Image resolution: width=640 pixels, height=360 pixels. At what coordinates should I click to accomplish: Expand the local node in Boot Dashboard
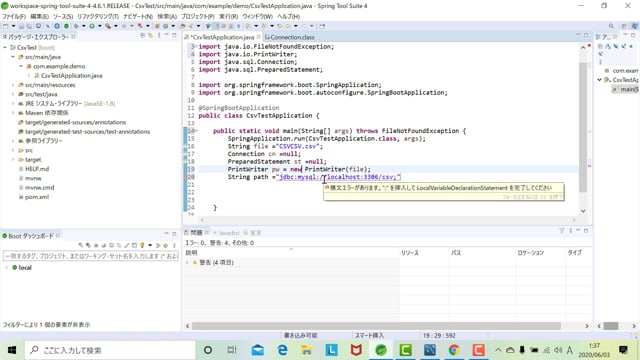pyautogui.click(x=7, y=268)
